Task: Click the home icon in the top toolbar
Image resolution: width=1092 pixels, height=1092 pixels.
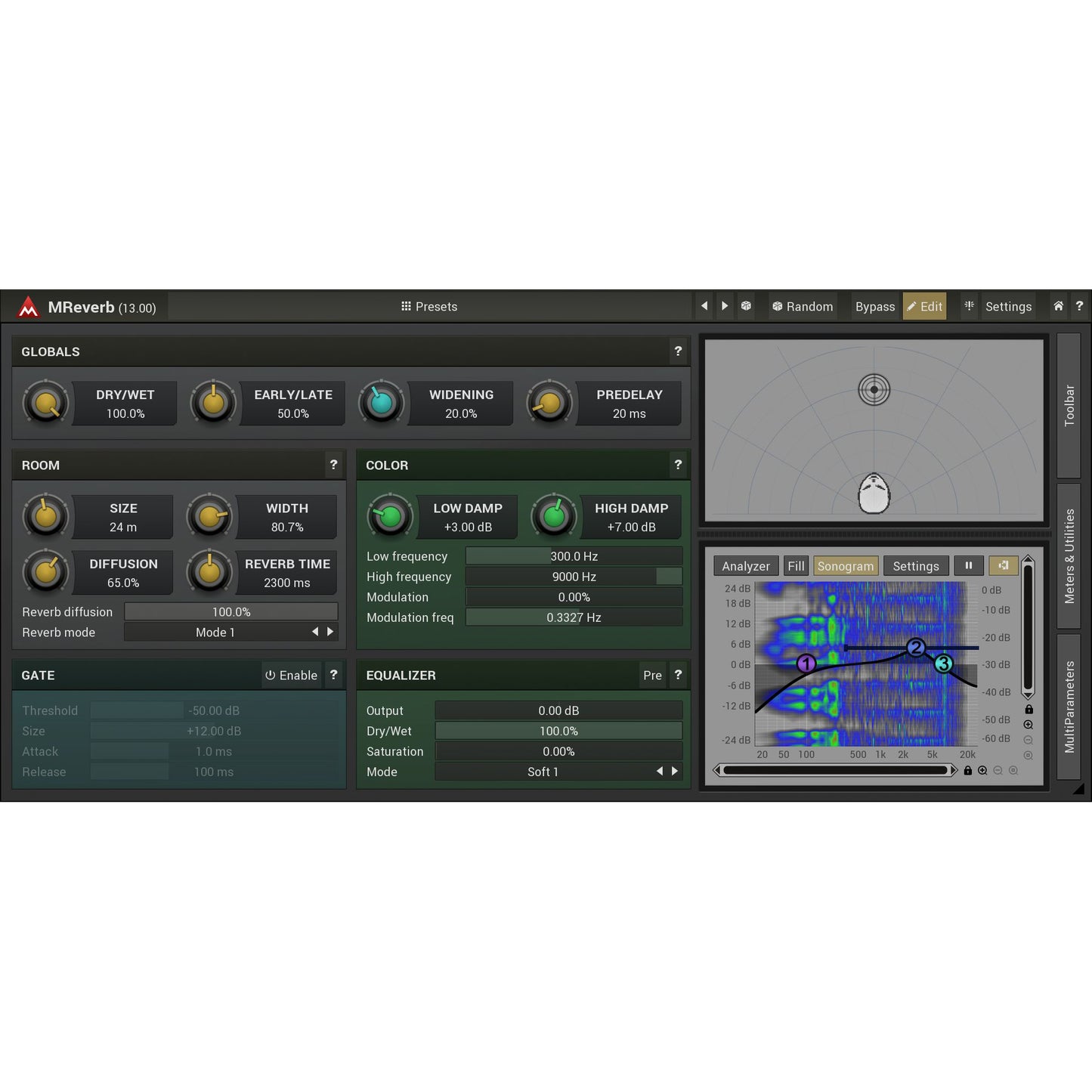Action: pyautogui.click(x=1058, y=306)
